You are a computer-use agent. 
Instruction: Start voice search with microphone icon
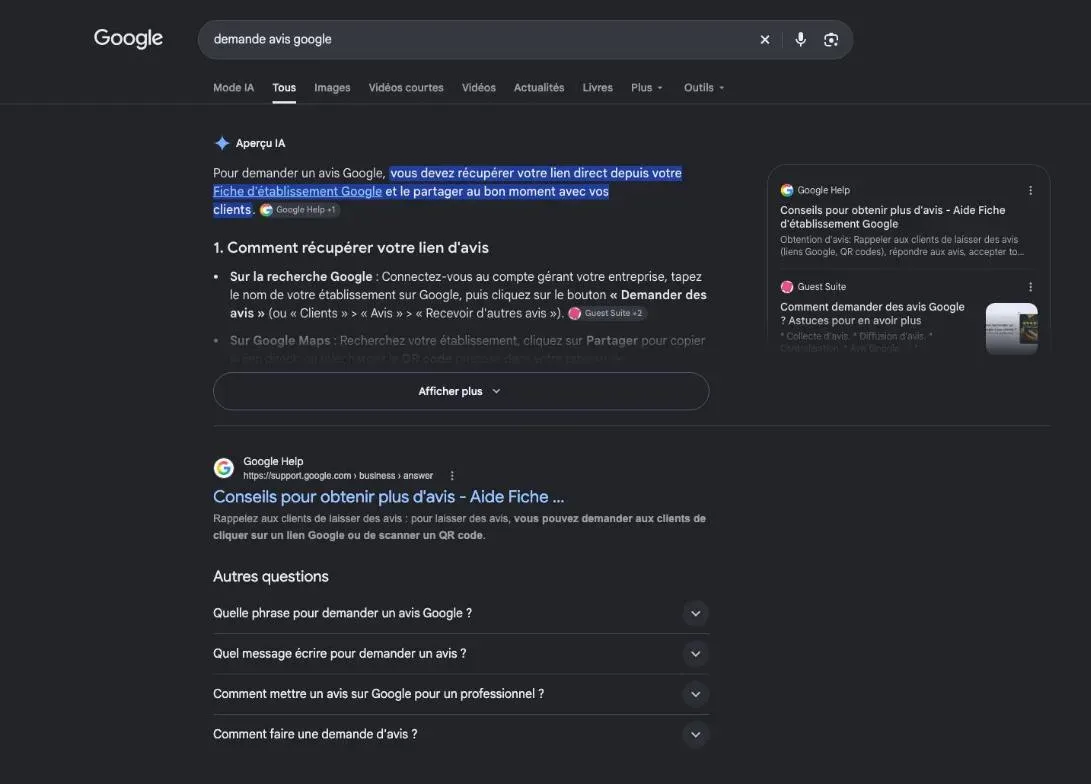click(800, 40)
